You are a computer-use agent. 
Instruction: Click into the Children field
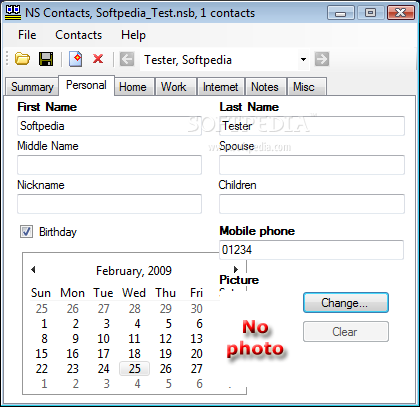pos(312,204)
